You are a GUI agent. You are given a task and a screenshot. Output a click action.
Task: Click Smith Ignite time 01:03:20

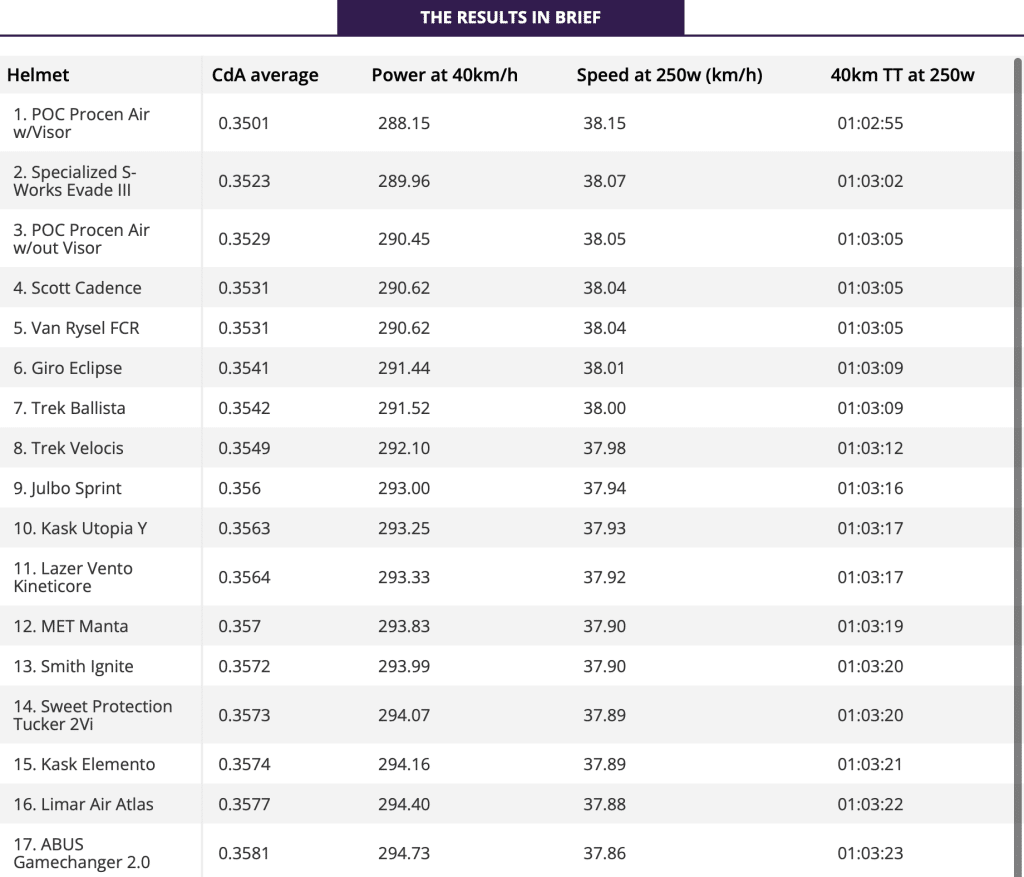(870, 666)
